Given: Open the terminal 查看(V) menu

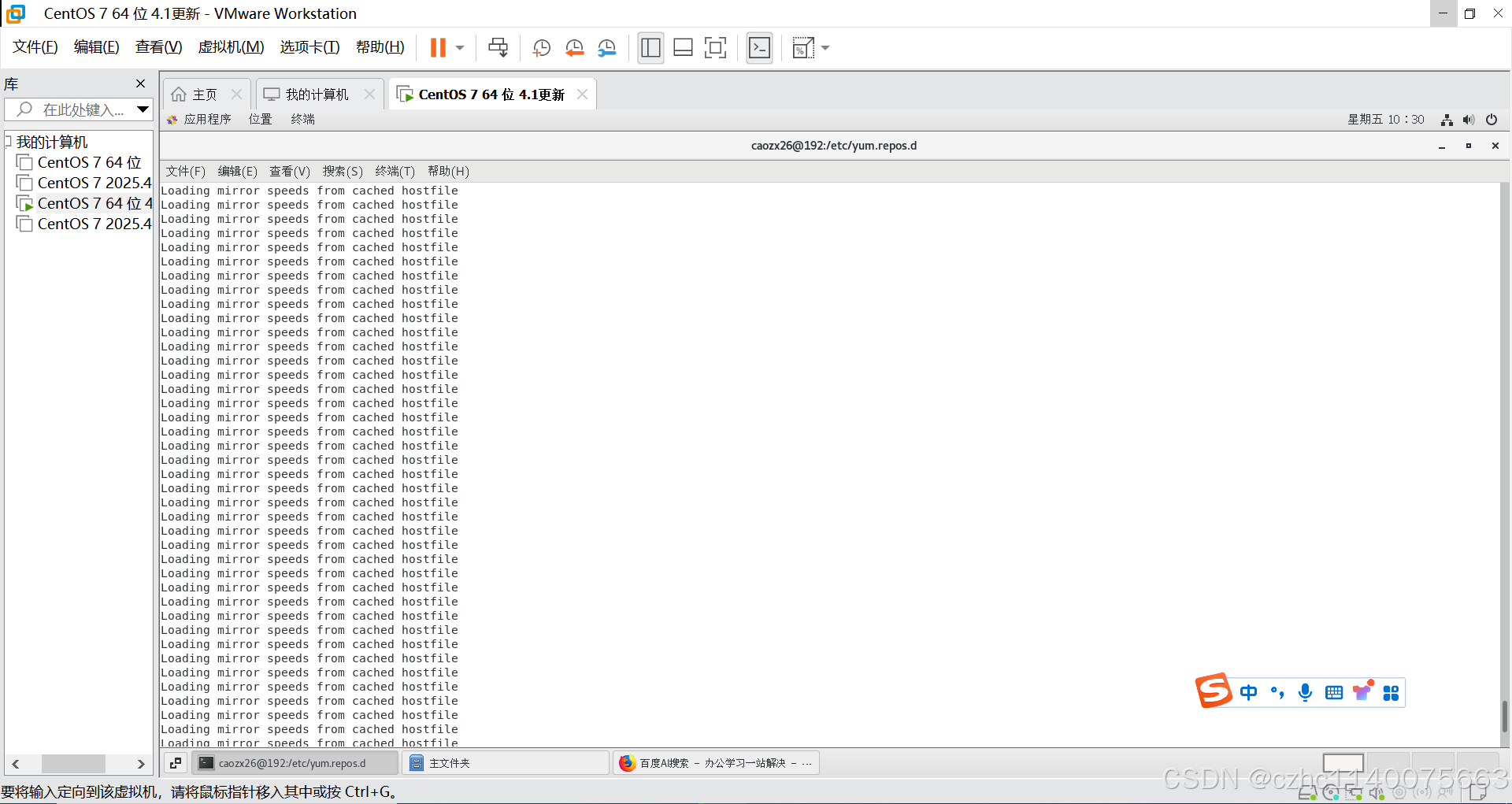Looking at the screenshot, I should pos(290,171).
